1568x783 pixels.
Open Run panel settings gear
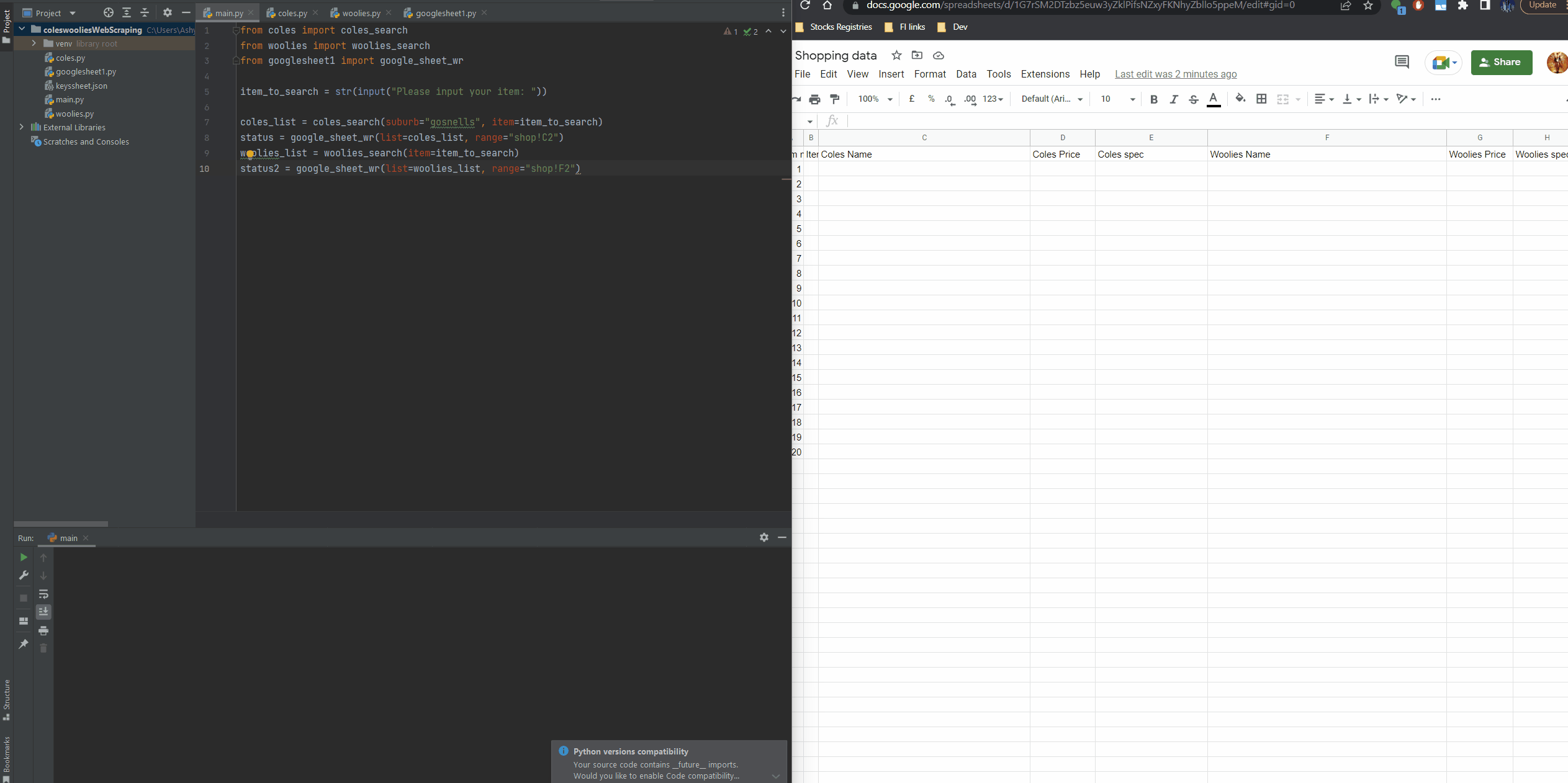(x=764, y=537)
